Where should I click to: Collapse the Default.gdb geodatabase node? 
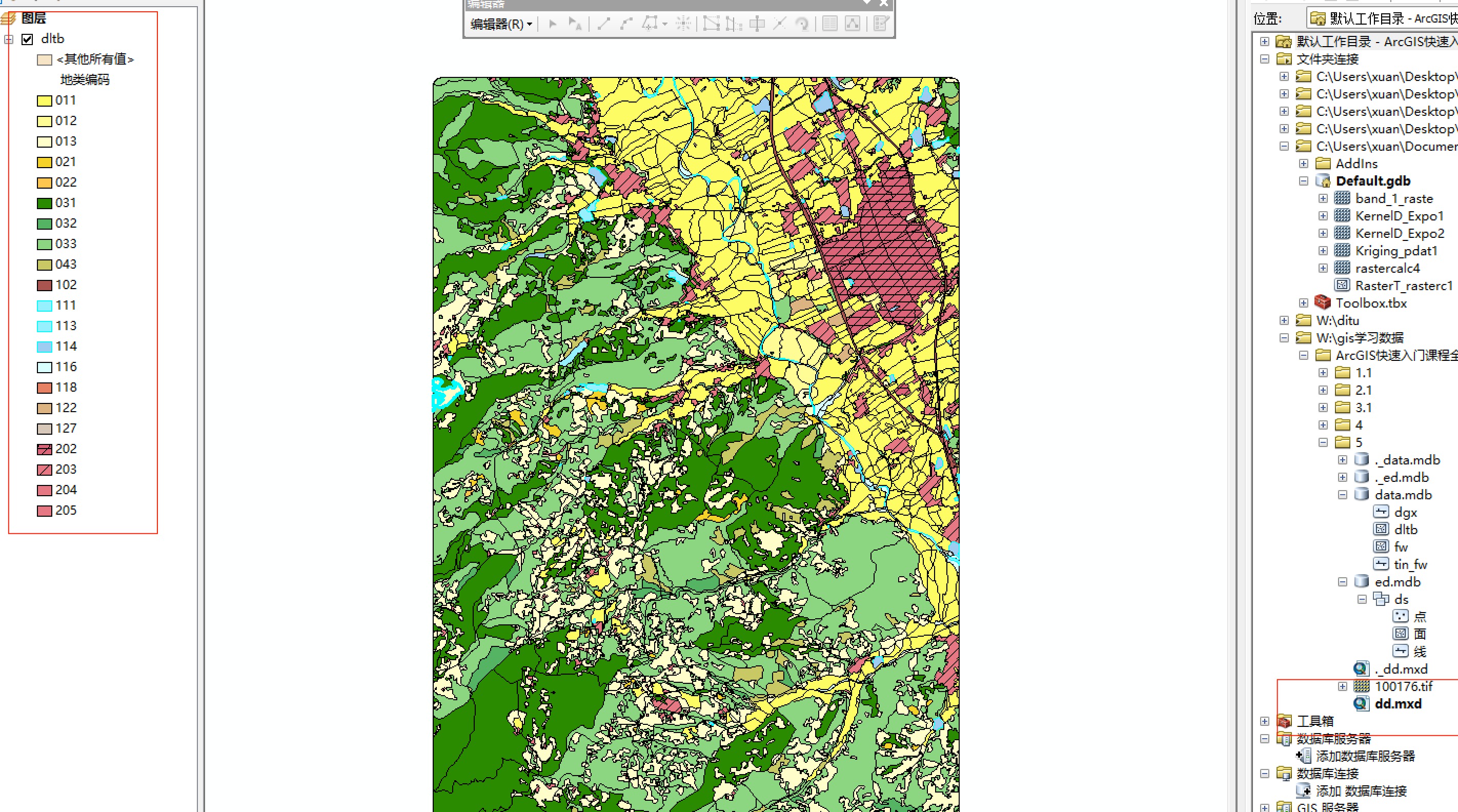coord(1304,181)
